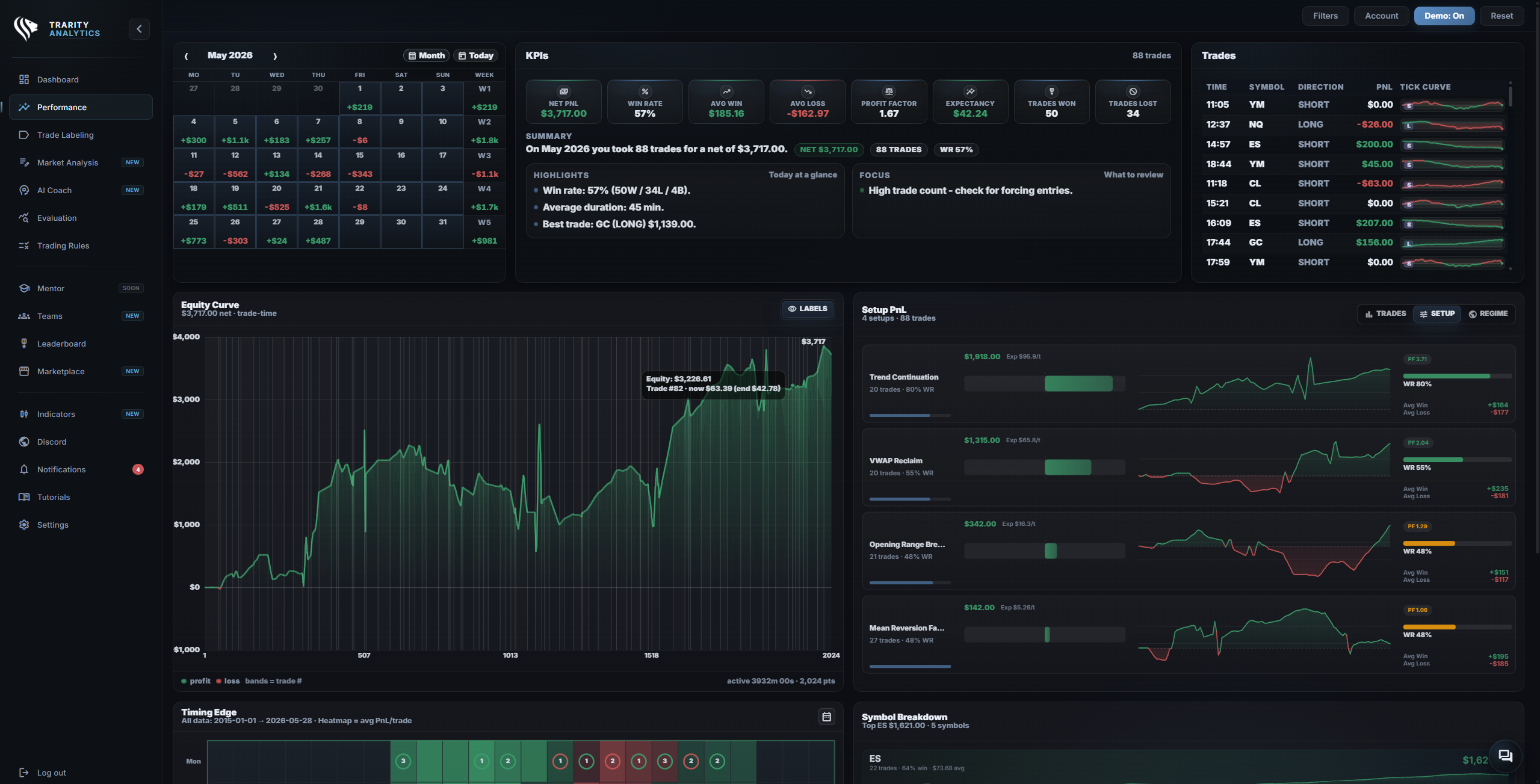
Task: Click the Opening Range WR 48% bar
Action: pyautogui.click(x=1457, y=543)
